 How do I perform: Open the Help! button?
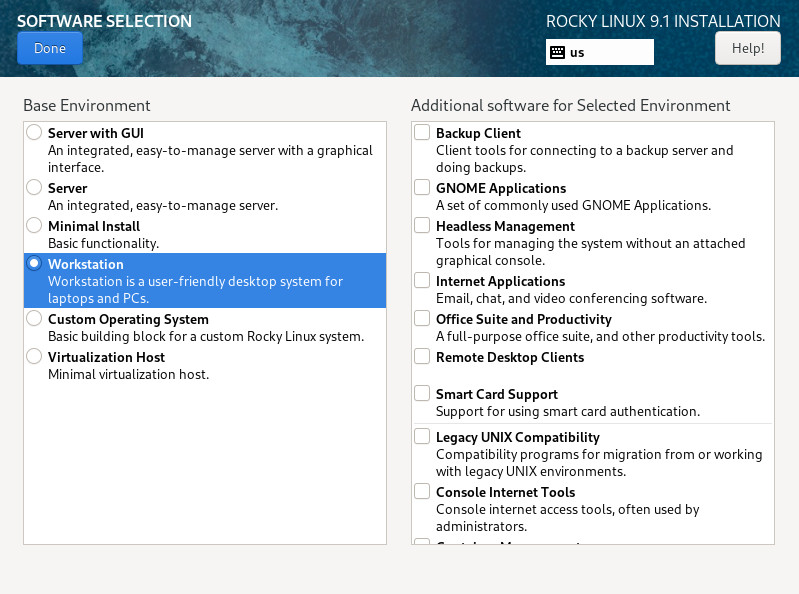[748, 48]
